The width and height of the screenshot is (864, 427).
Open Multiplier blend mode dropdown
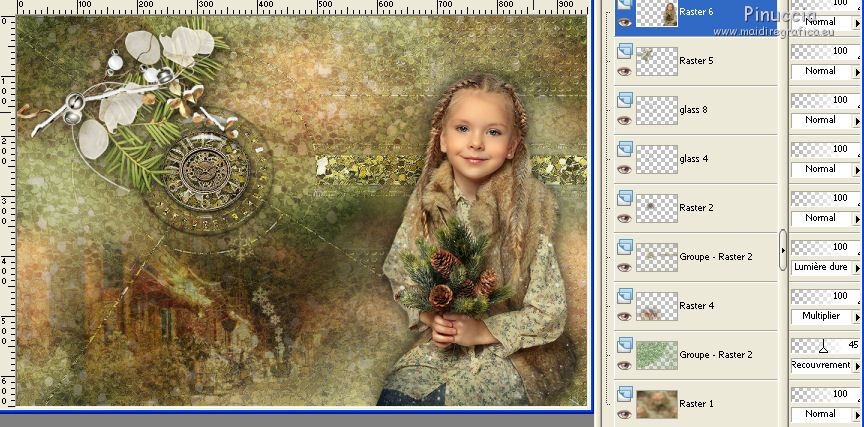click(x=826, y=316)
